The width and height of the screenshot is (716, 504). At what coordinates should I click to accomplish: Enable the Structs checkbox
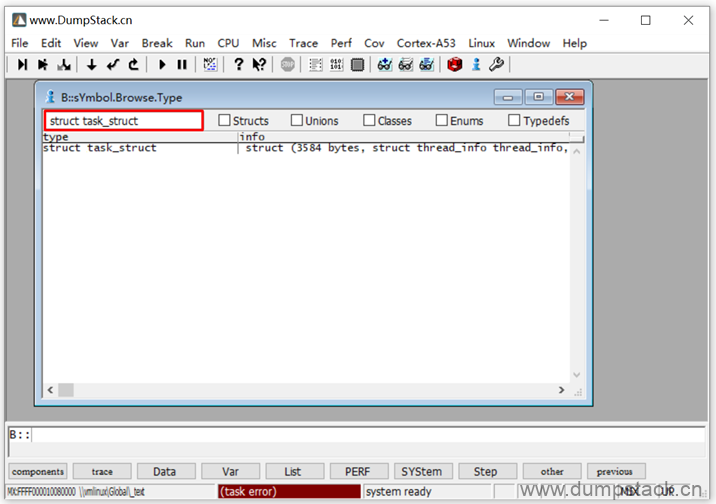225,121
